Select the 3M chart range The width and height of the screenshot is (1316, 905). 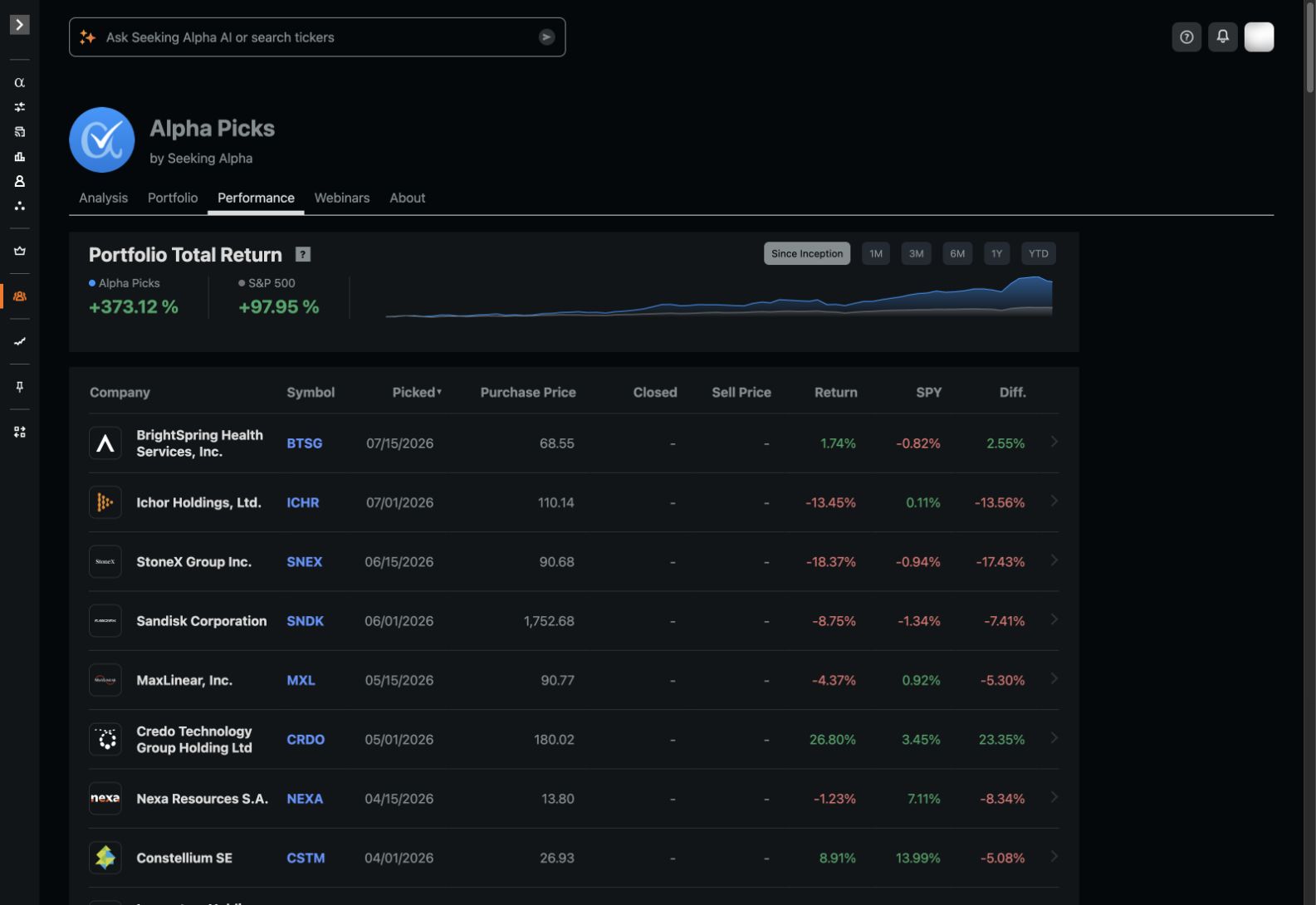click(917, 253)
